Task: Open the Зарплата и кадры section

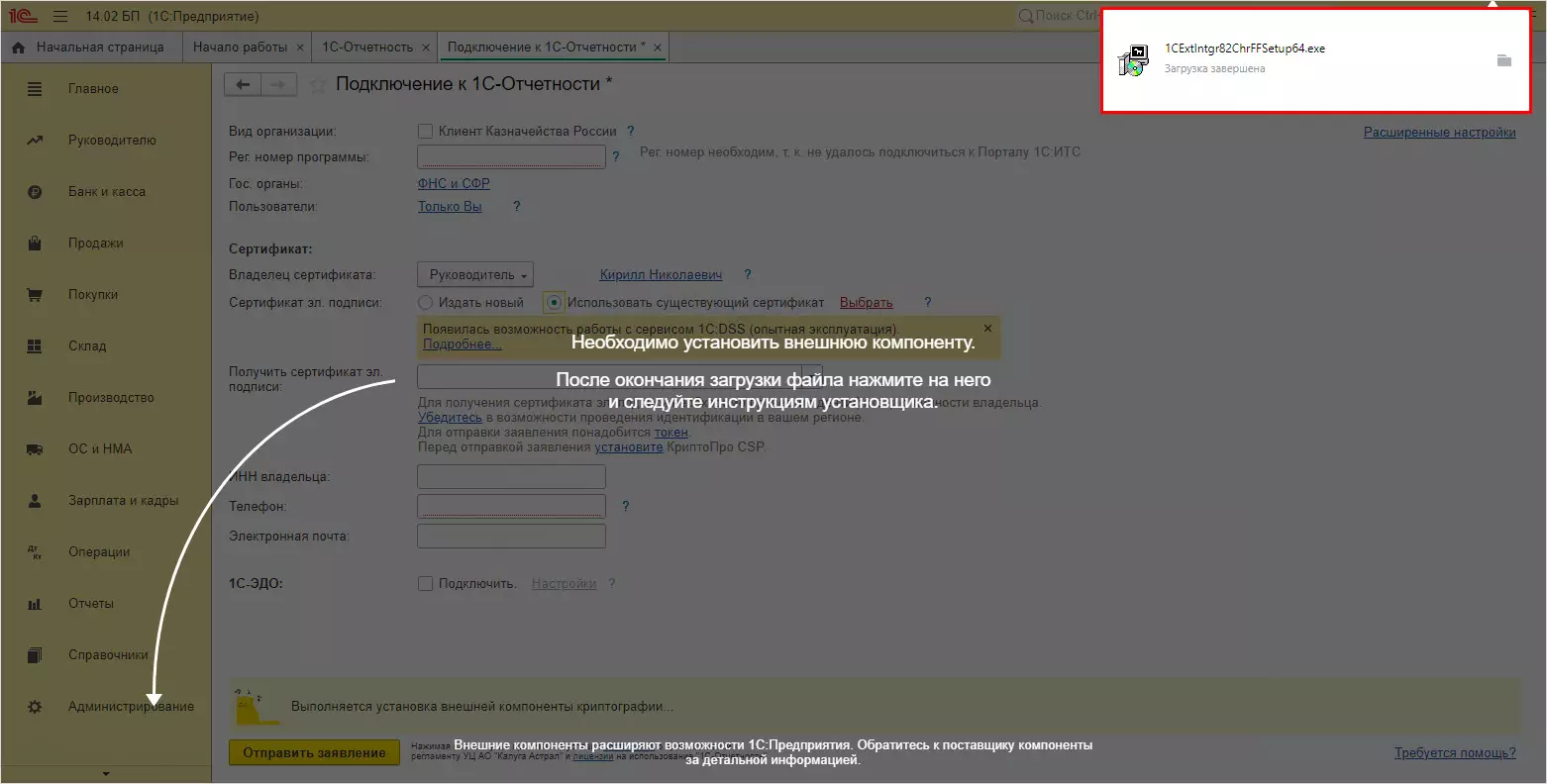Action: 124,501
